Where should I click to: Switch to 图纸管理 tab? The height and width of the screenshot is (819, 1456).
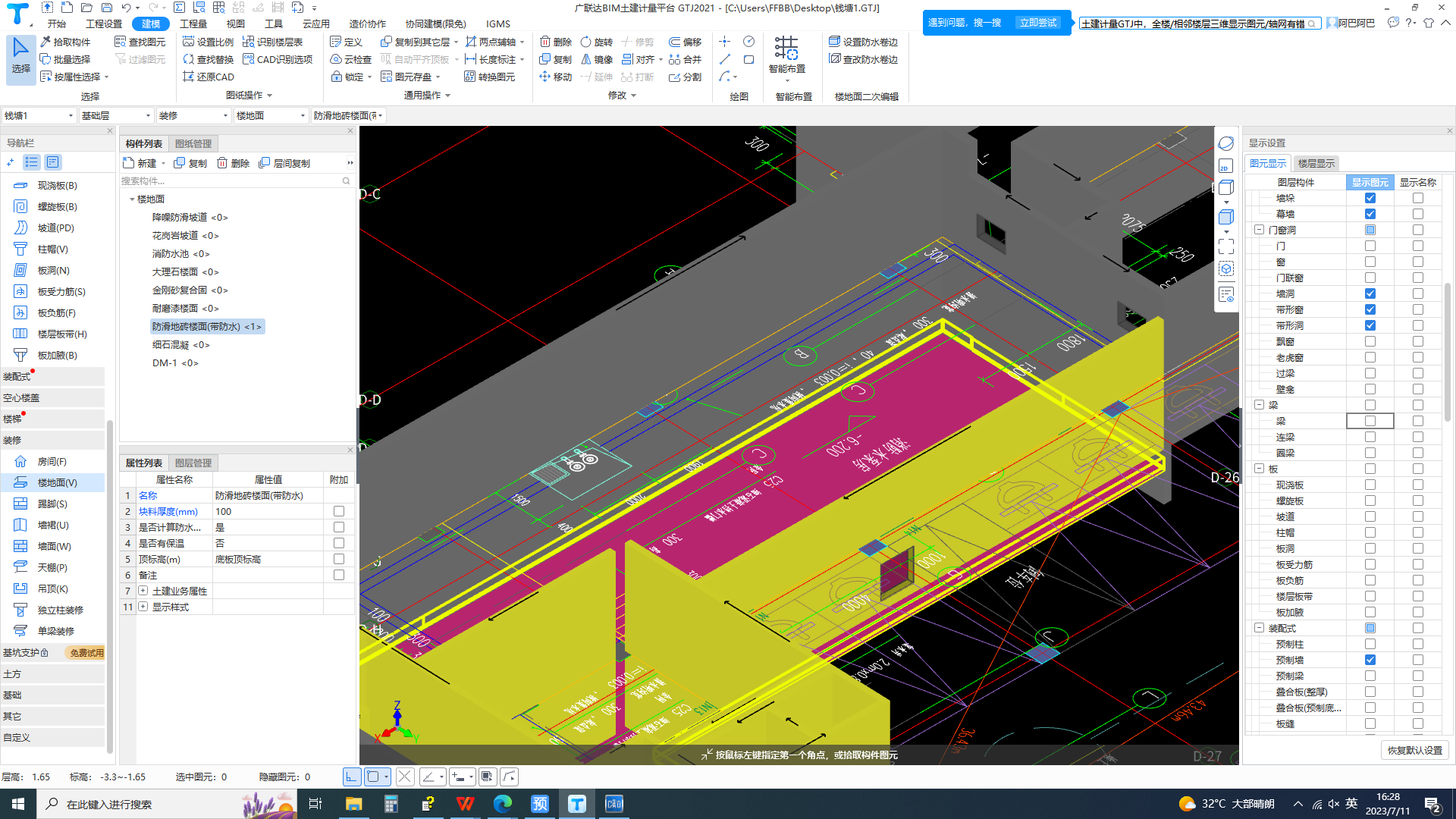193,143
